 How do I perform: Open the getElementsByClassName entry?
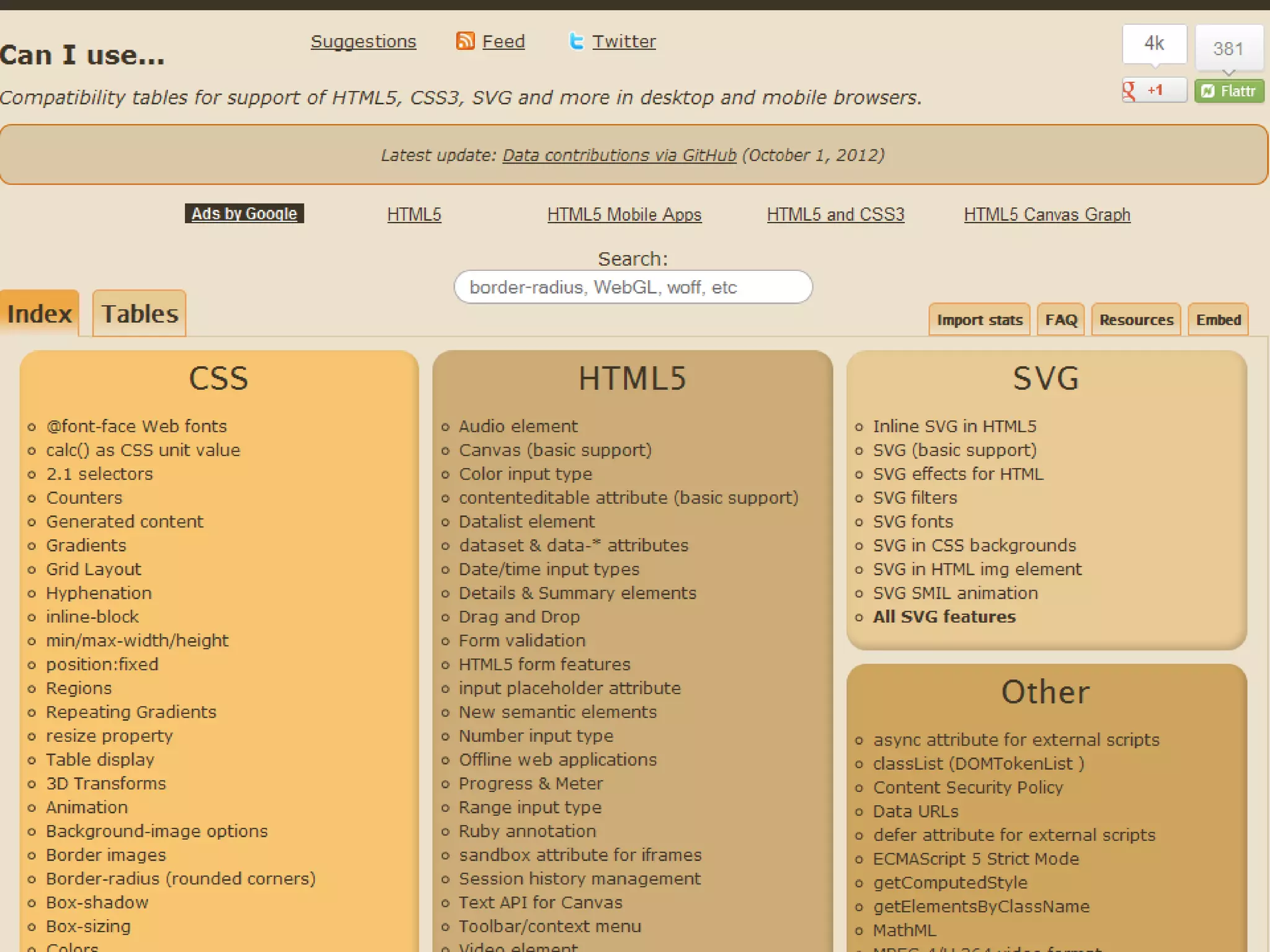coord(981,907)
